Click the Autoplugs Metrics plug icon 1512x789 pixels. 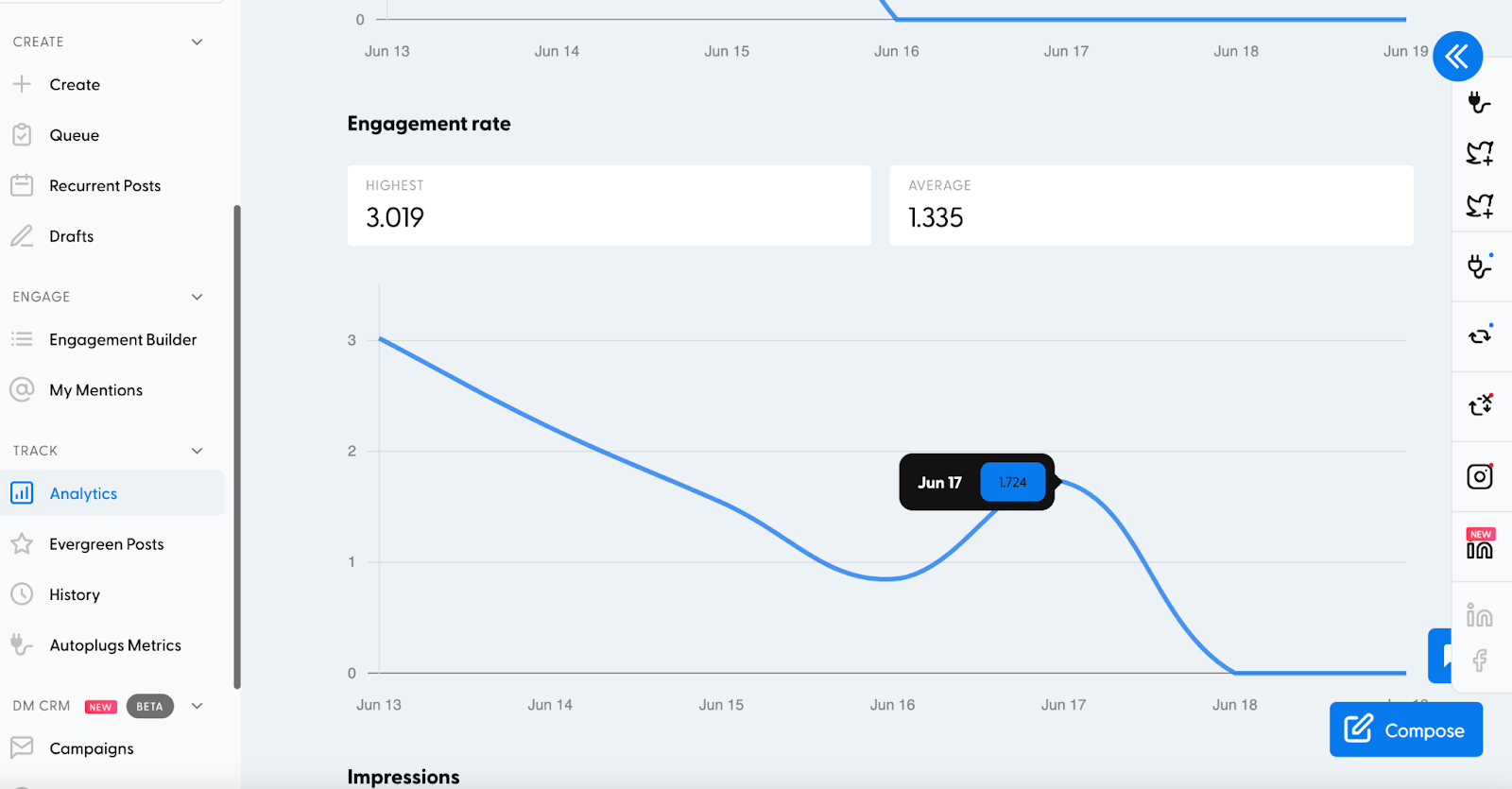point(22,645)
